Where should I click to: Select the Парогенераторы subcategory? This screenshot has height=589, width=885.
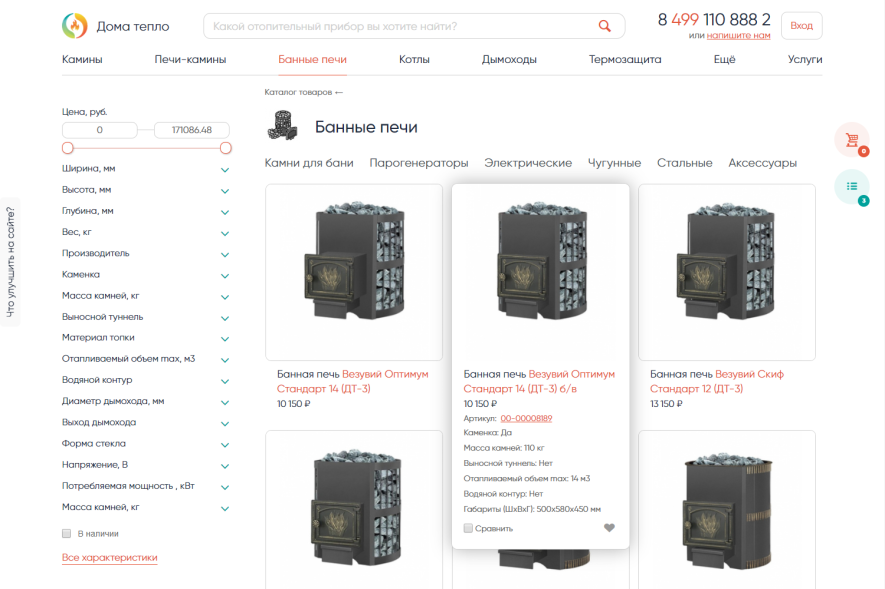click(419, 163)
